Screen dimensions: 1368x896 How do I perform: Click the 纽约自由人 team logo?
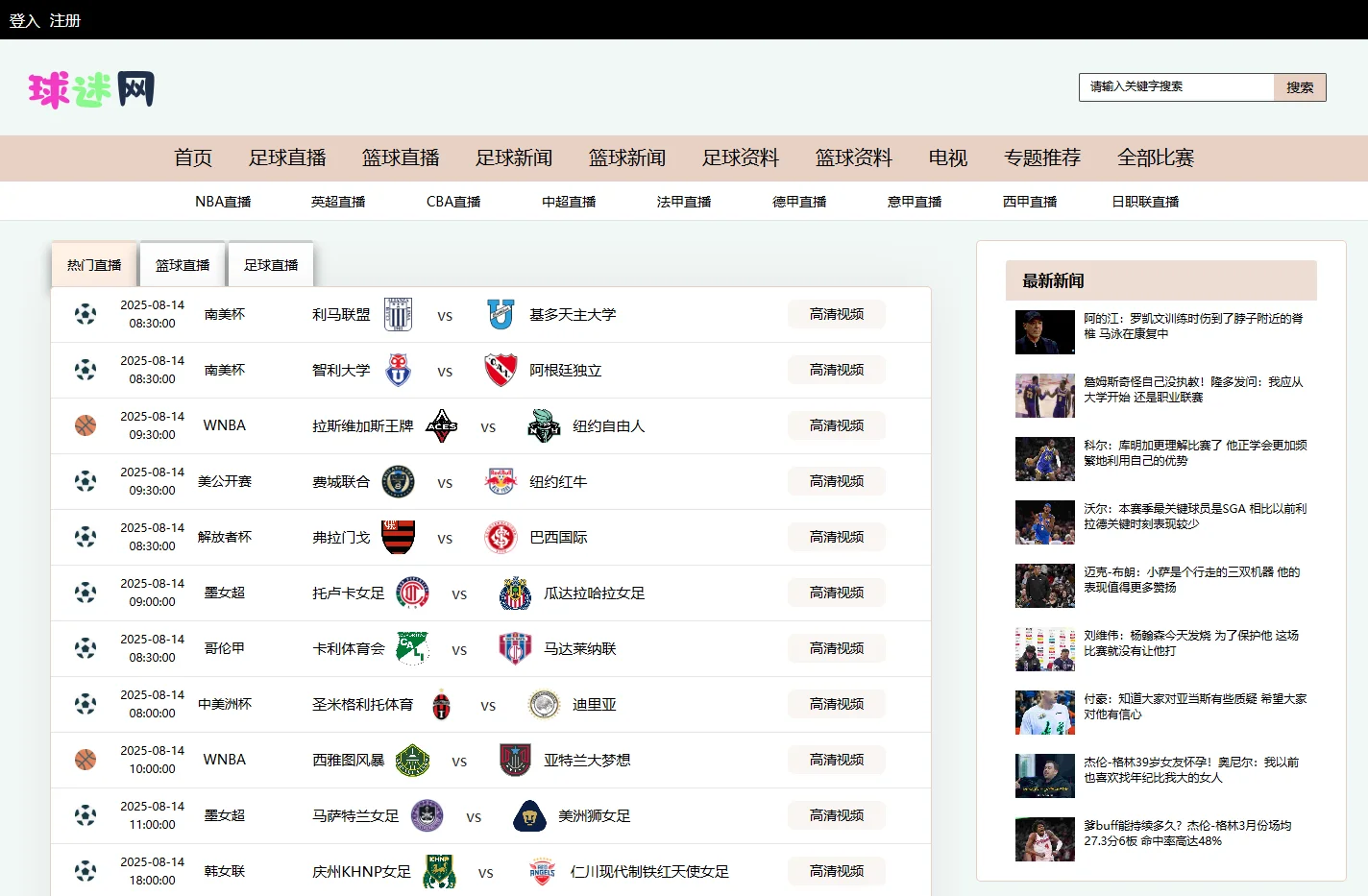(544, 425)
